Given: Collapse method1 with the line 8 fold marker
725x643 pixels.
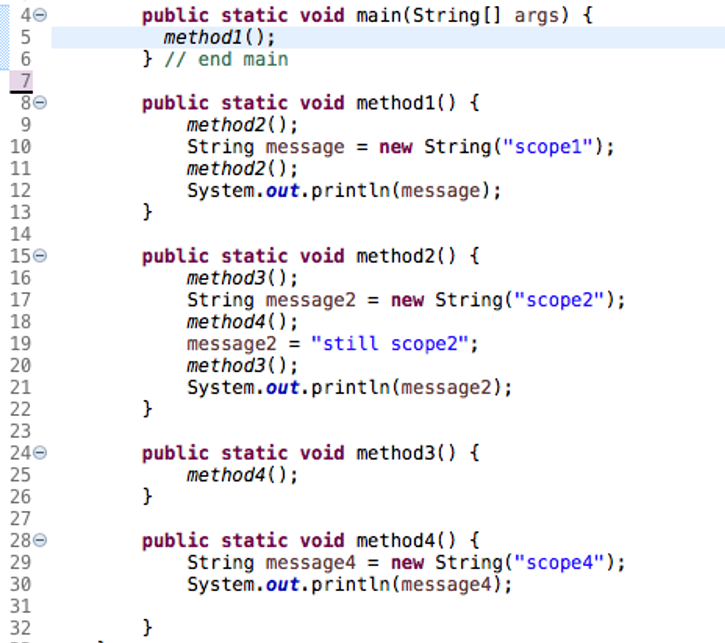Looking at the screenshot, I should click(40, 103).
